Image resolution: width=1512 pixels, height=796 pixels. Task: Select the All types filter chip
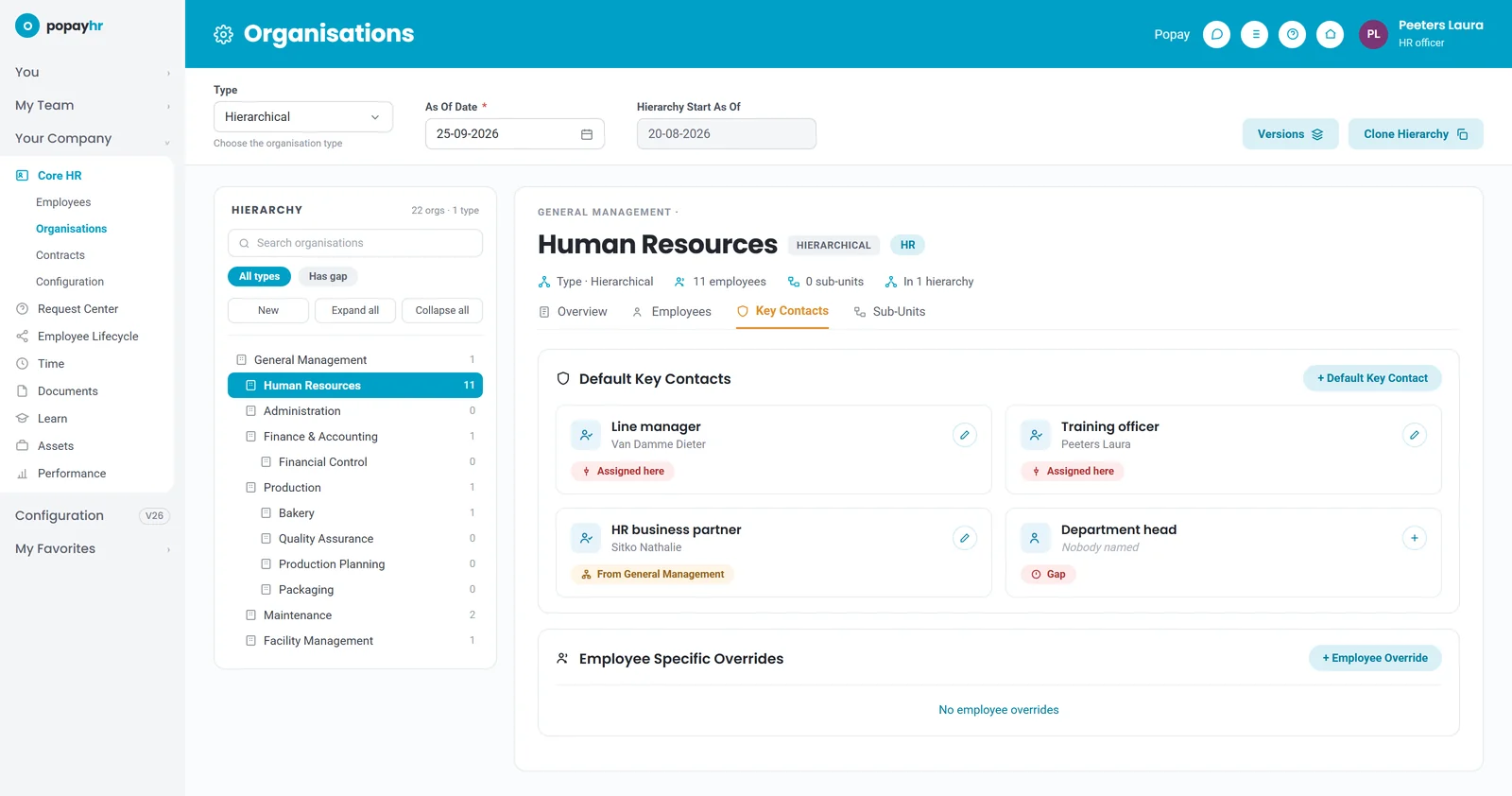coord(259,276)
